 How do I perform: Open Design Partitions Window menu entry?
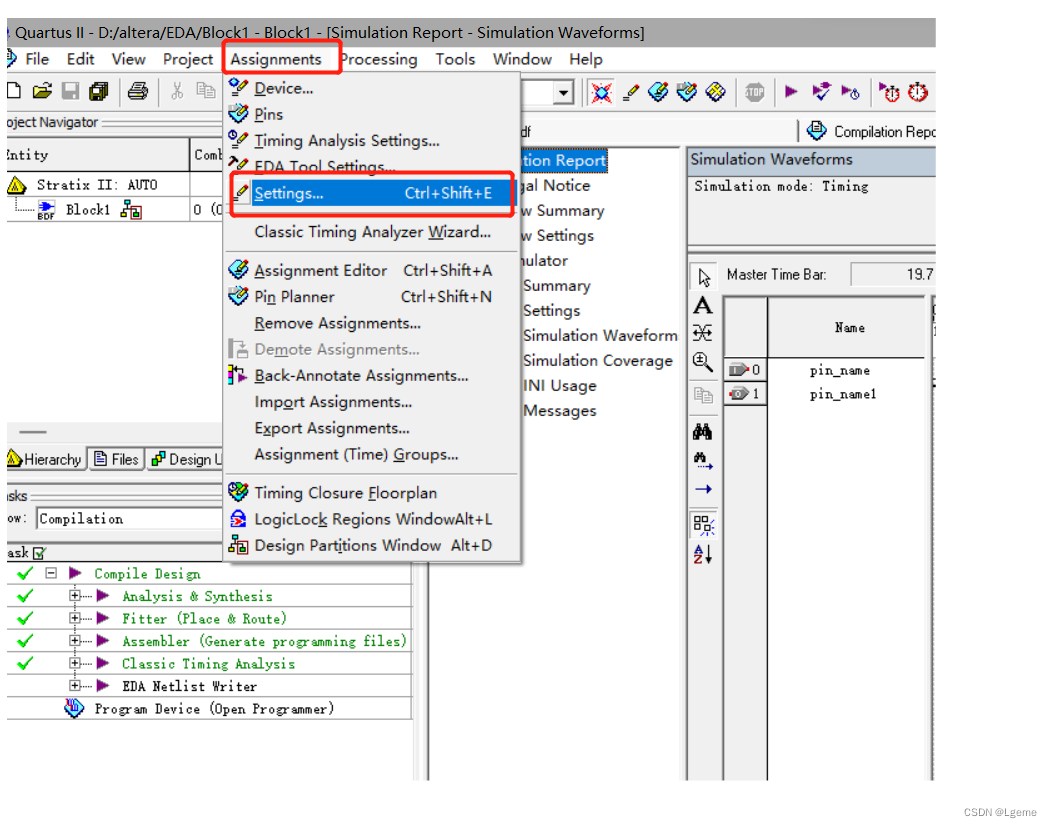[x=372, y=546]
